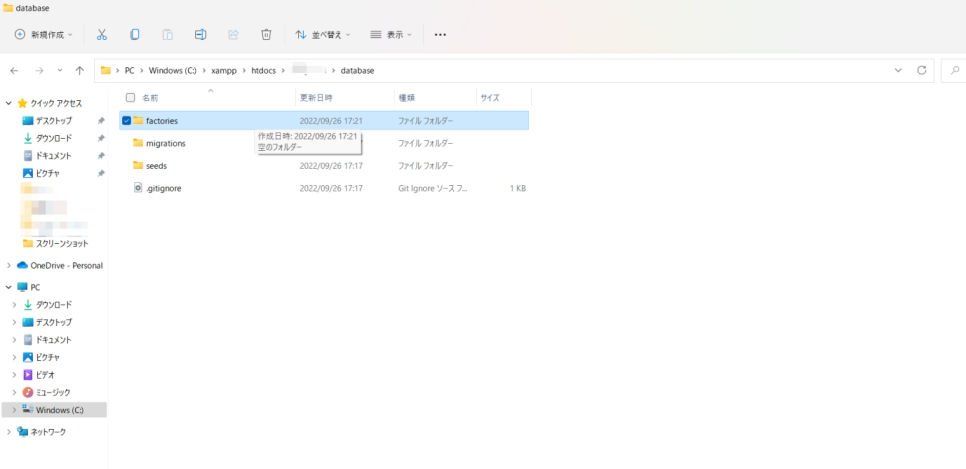Click htdocs in the address path

265,71
